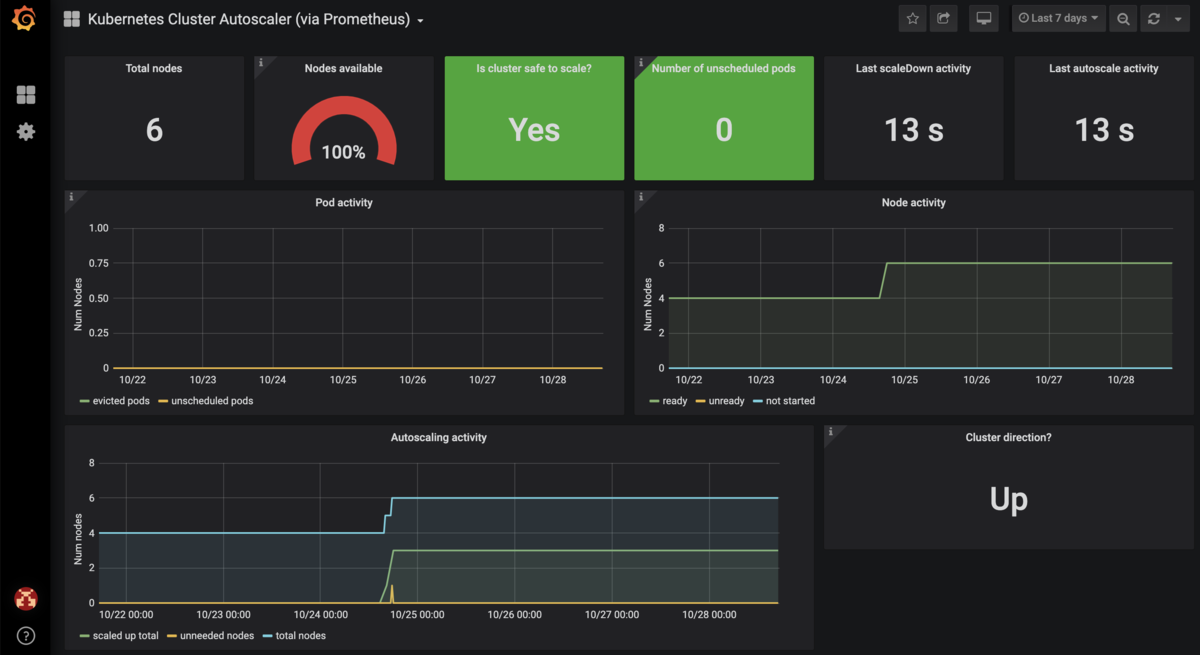
Task: Show info for unscheduled pods panel
Action: 641,62
